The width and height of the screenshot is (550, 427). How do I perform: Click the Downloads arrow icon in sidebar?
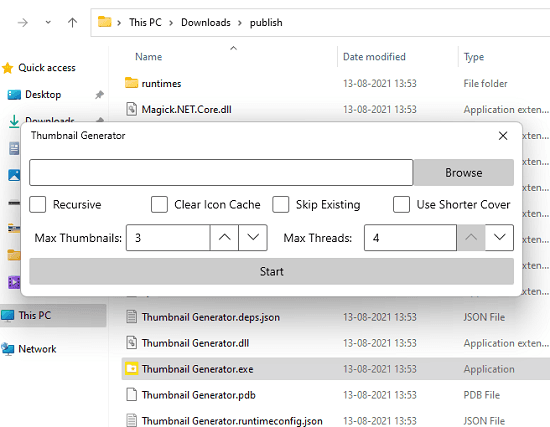coord(14,121)
